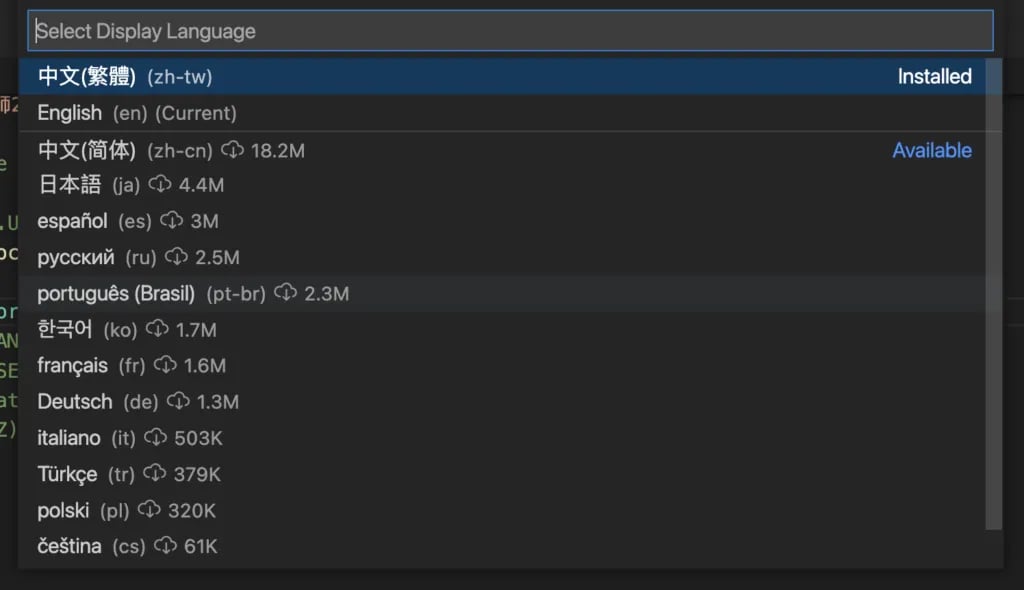Click the cloud download icon beside Deutsch
This screenshot has height=590, width=1024.
pyautogui.click(x=178, y=401)
